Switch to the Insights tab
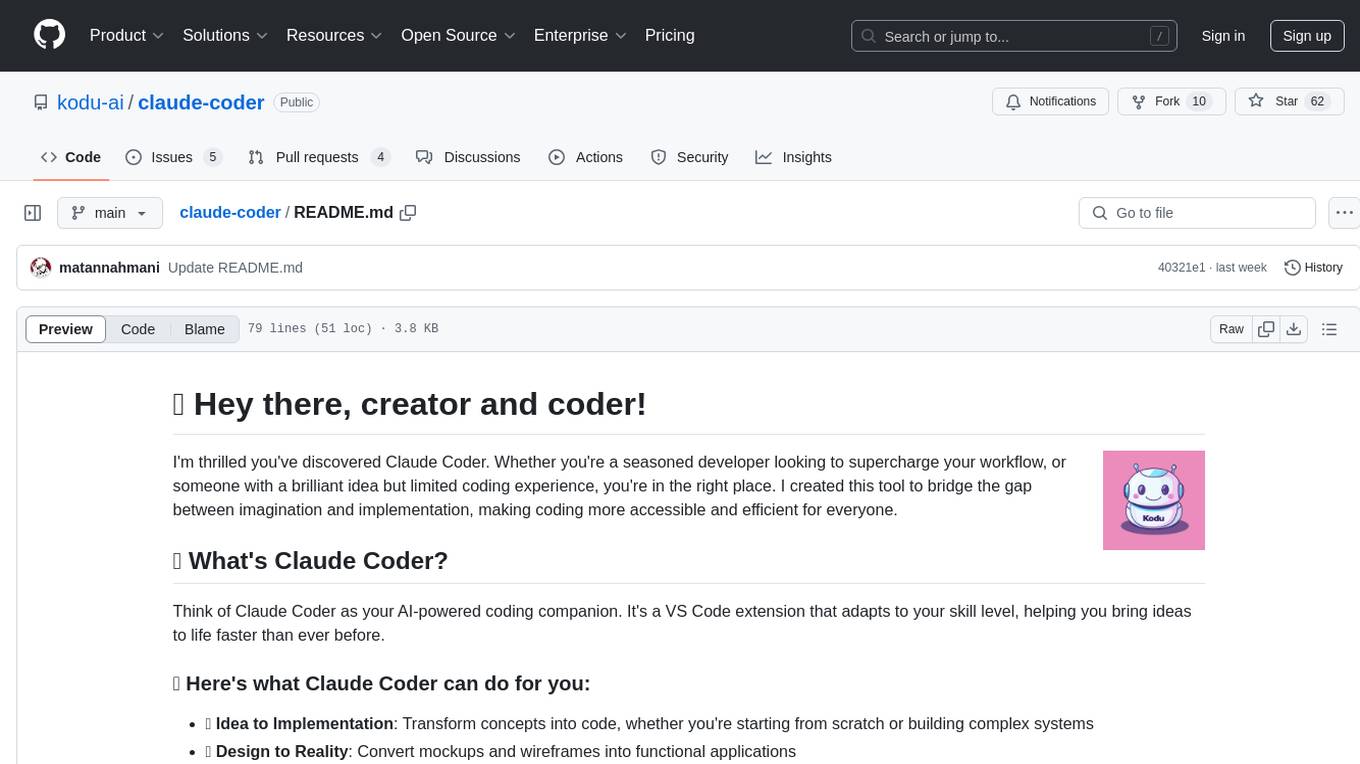 [x=794, y=157]
